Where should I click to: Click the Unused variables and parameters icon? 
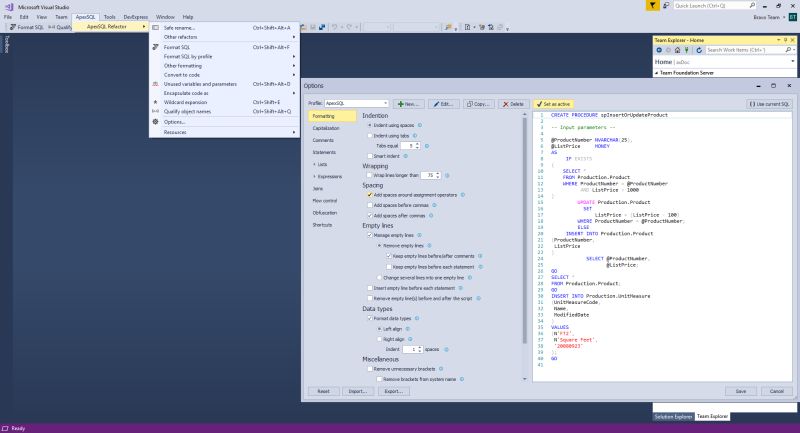click(x=156, y=84)
